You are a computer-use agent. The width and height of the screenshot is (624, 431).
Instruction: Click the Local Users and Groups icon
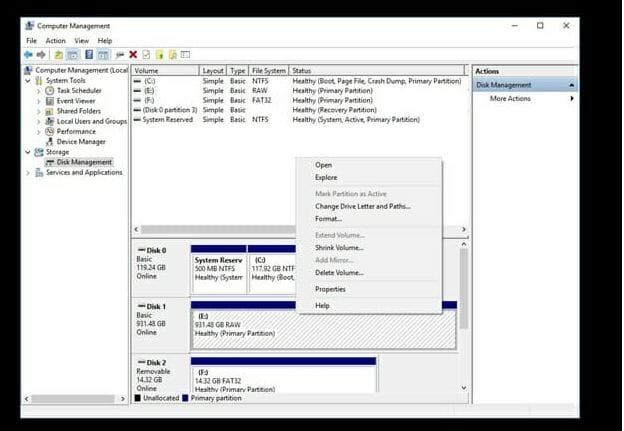pyautogui.click(x=49, y=121)
